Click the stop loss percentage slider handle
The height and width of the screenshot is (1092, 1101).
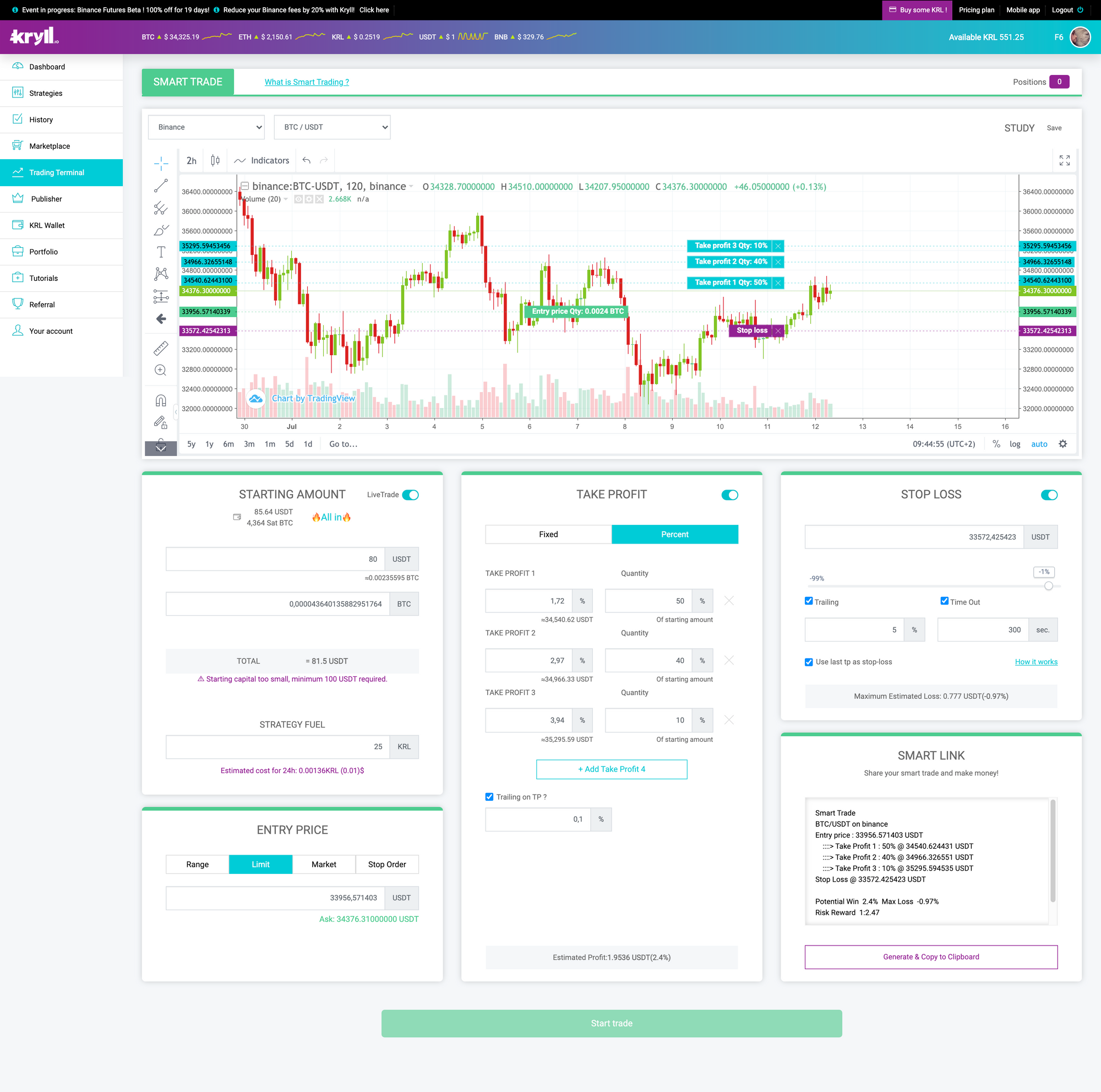point(1049,586)
